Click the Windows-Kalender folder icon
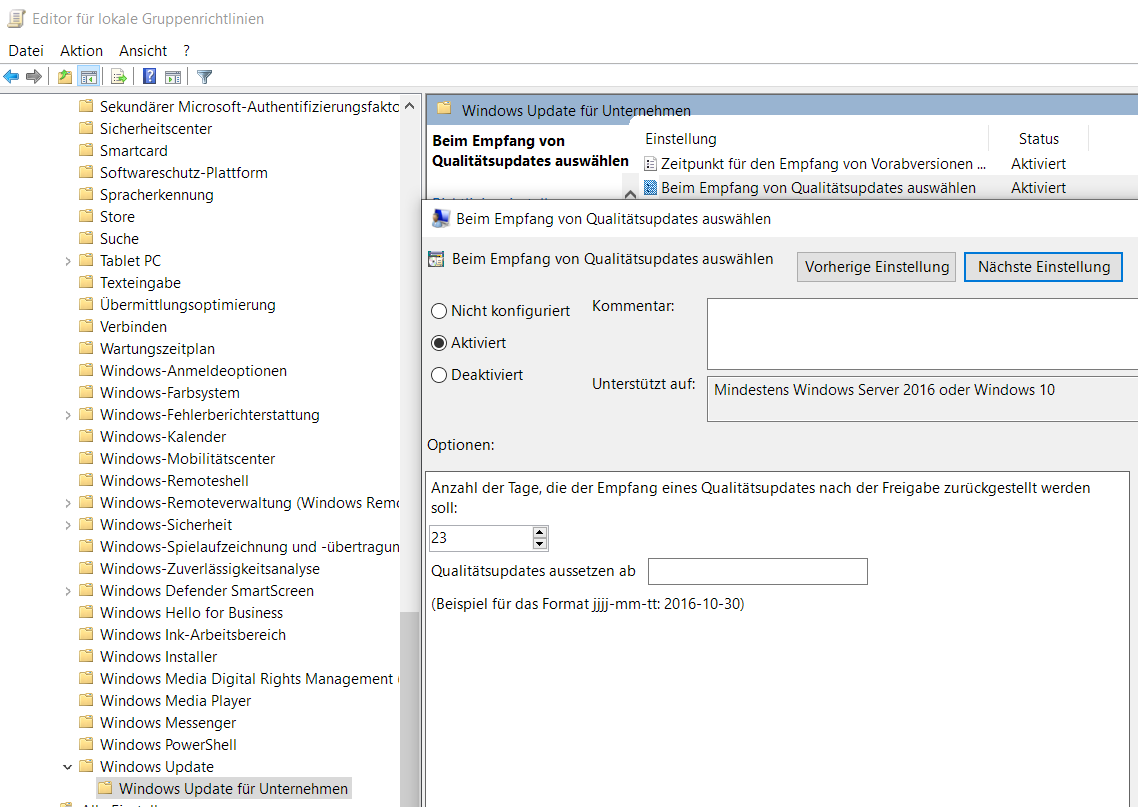Screen dimensions: 1138x807 [86, 436]
